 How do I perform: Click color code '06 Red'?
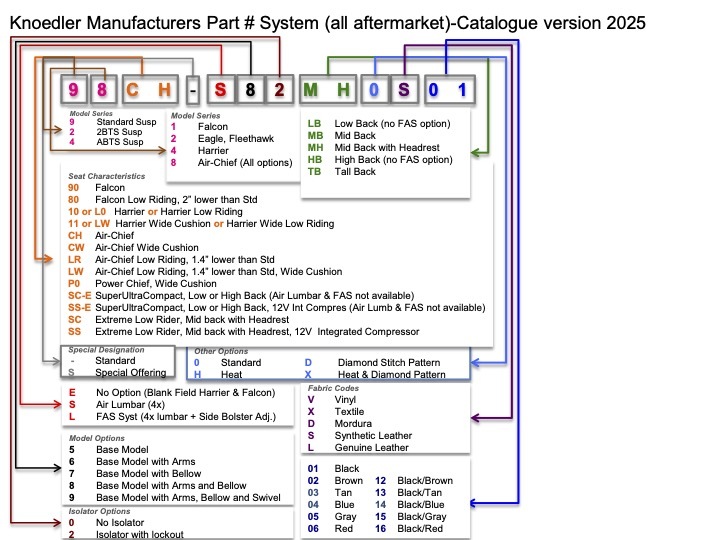coord(330,529)
